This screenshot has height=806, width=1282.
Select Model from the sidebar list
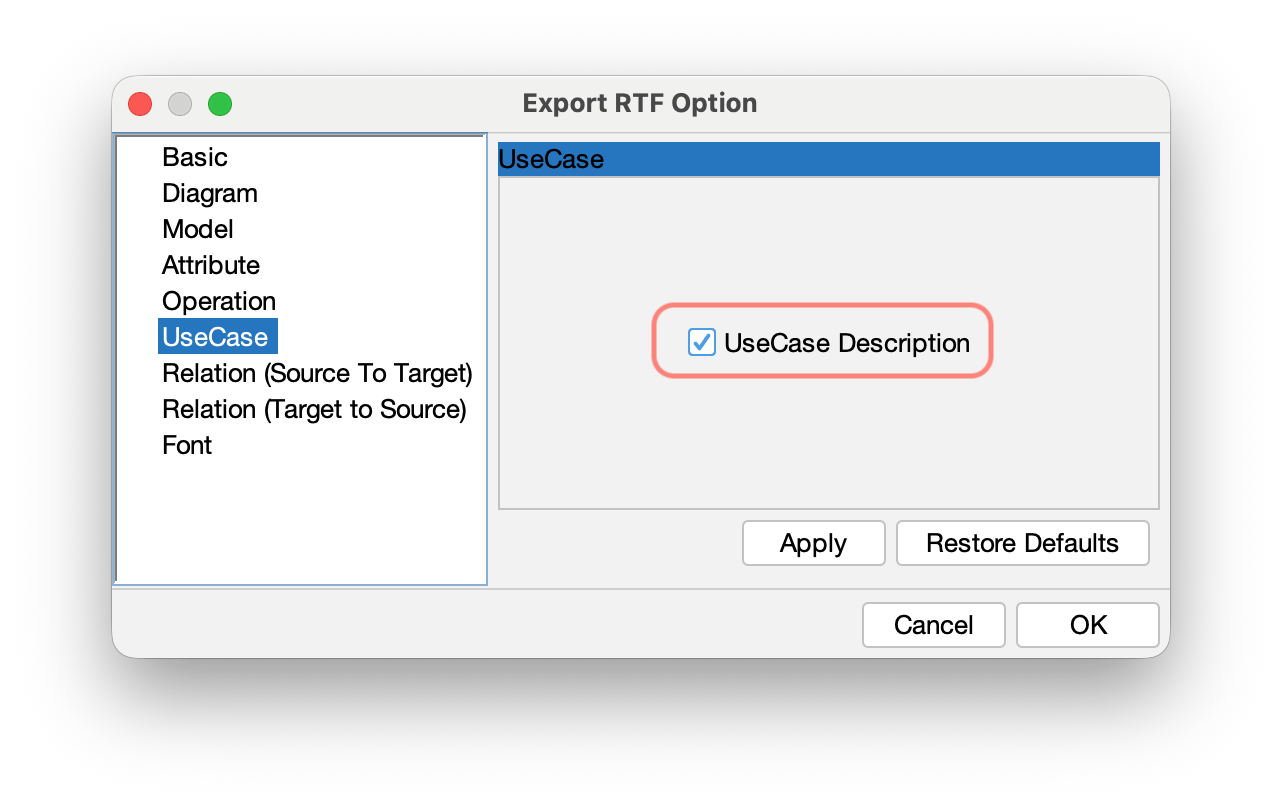click(197, 229)
